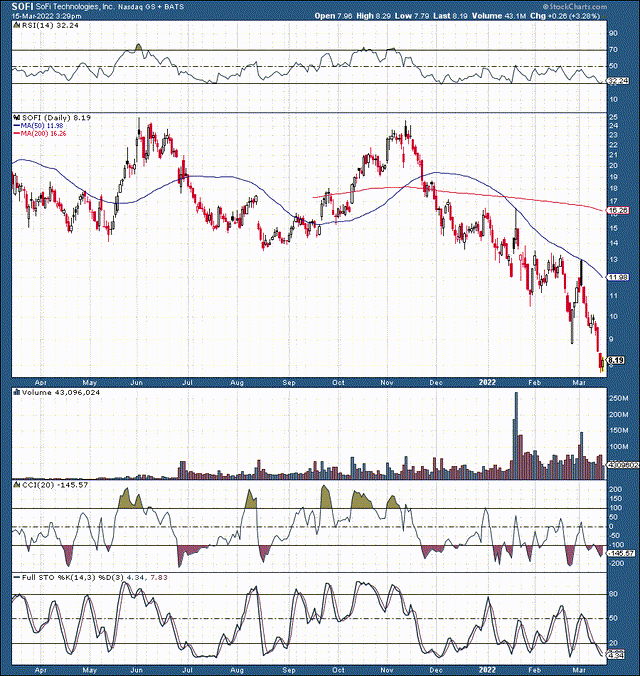Click the 8.19 last price tag on the price axis
Viewport: 640px width, 676px height.
click(616, 360)
